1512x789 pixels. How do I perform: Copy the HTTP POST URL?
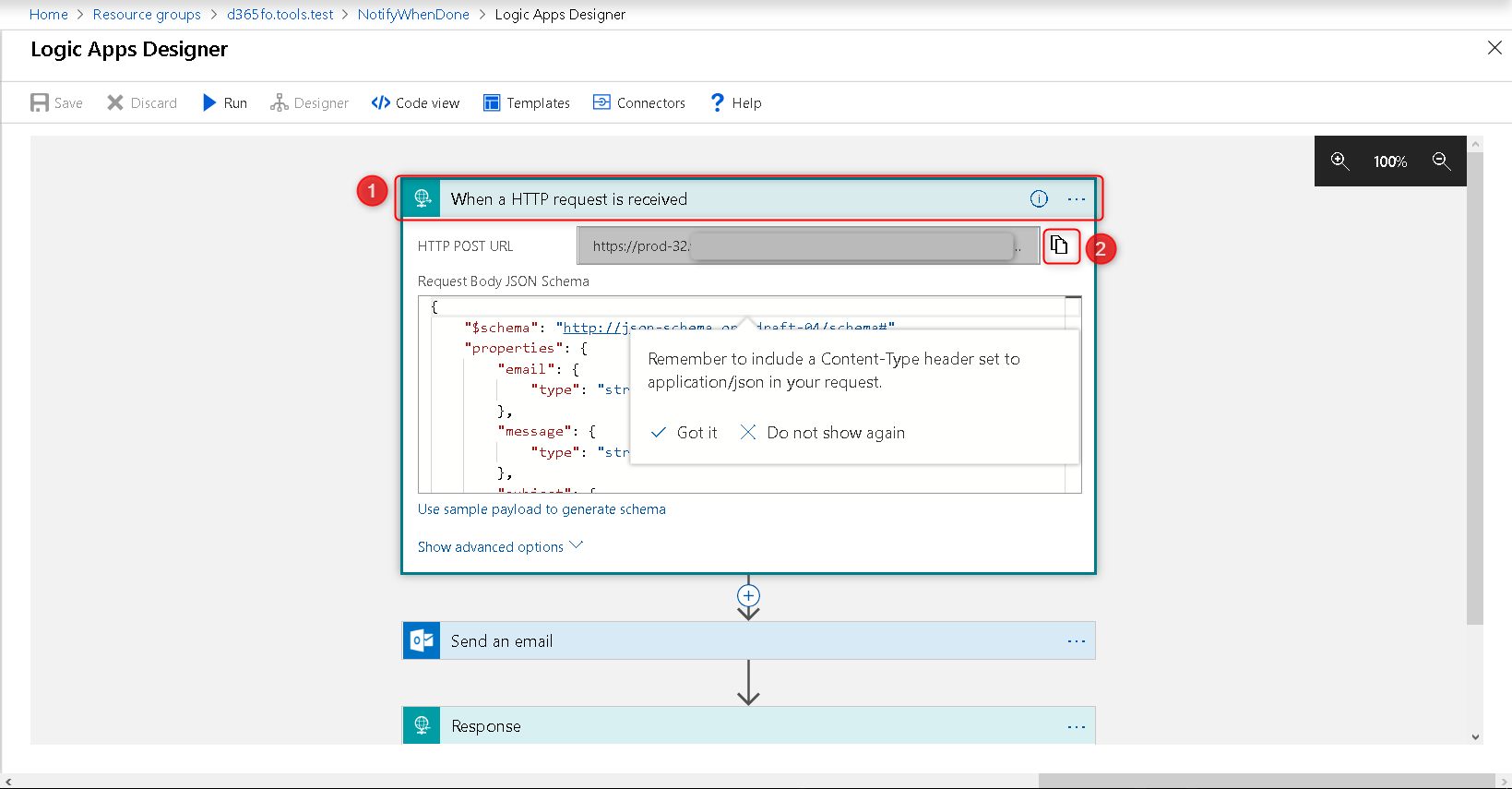[x=1060, y=245]
